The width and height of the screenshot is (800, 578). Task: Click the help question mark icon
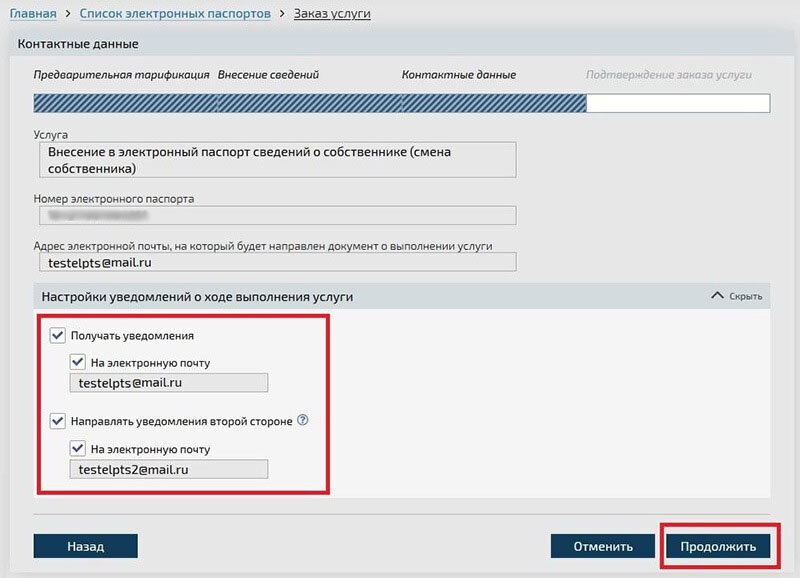(x=303, y=420)
